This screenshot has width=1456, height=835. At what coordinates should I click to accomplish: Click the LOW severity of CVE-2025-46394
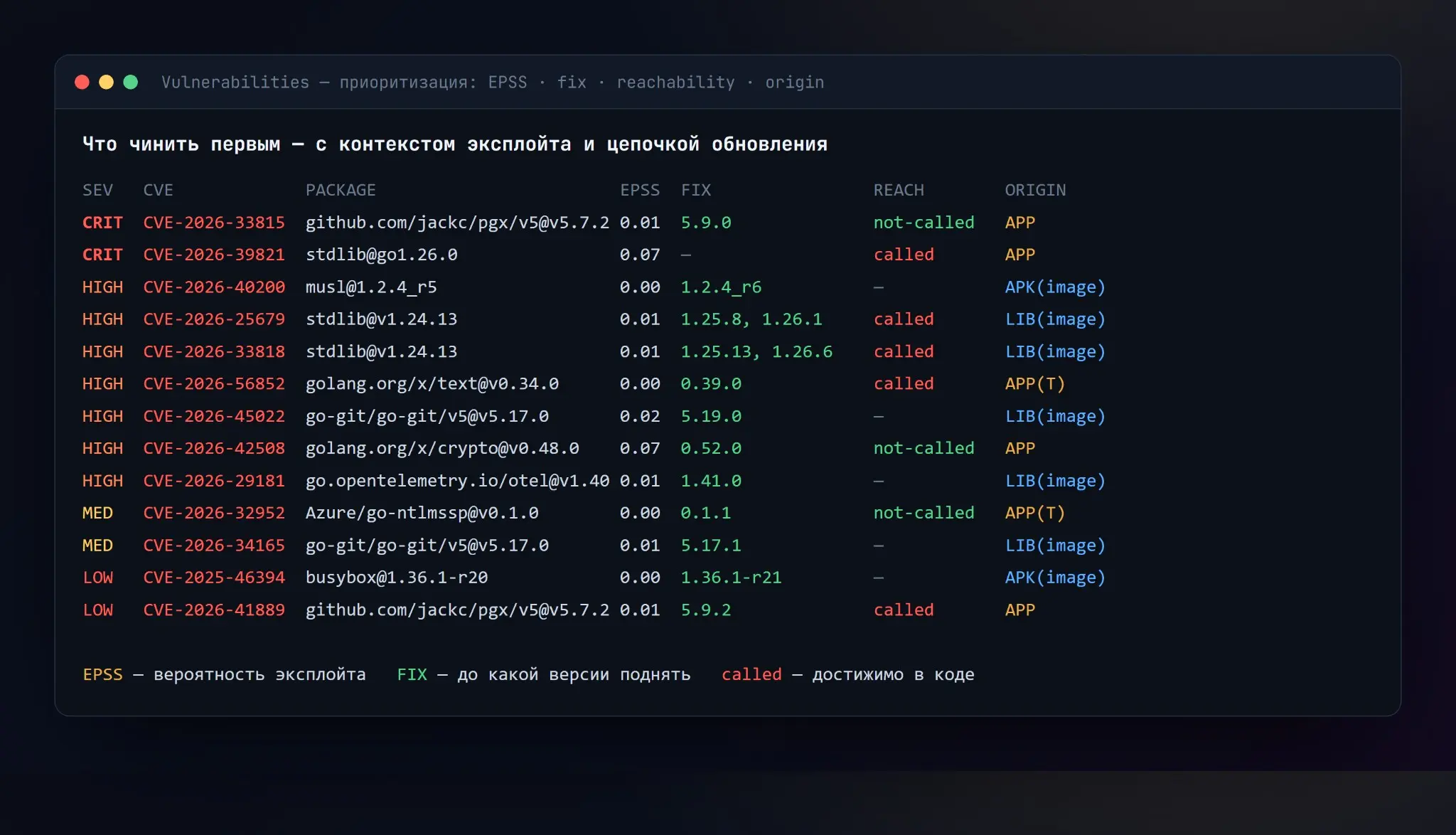click(97, 578)
